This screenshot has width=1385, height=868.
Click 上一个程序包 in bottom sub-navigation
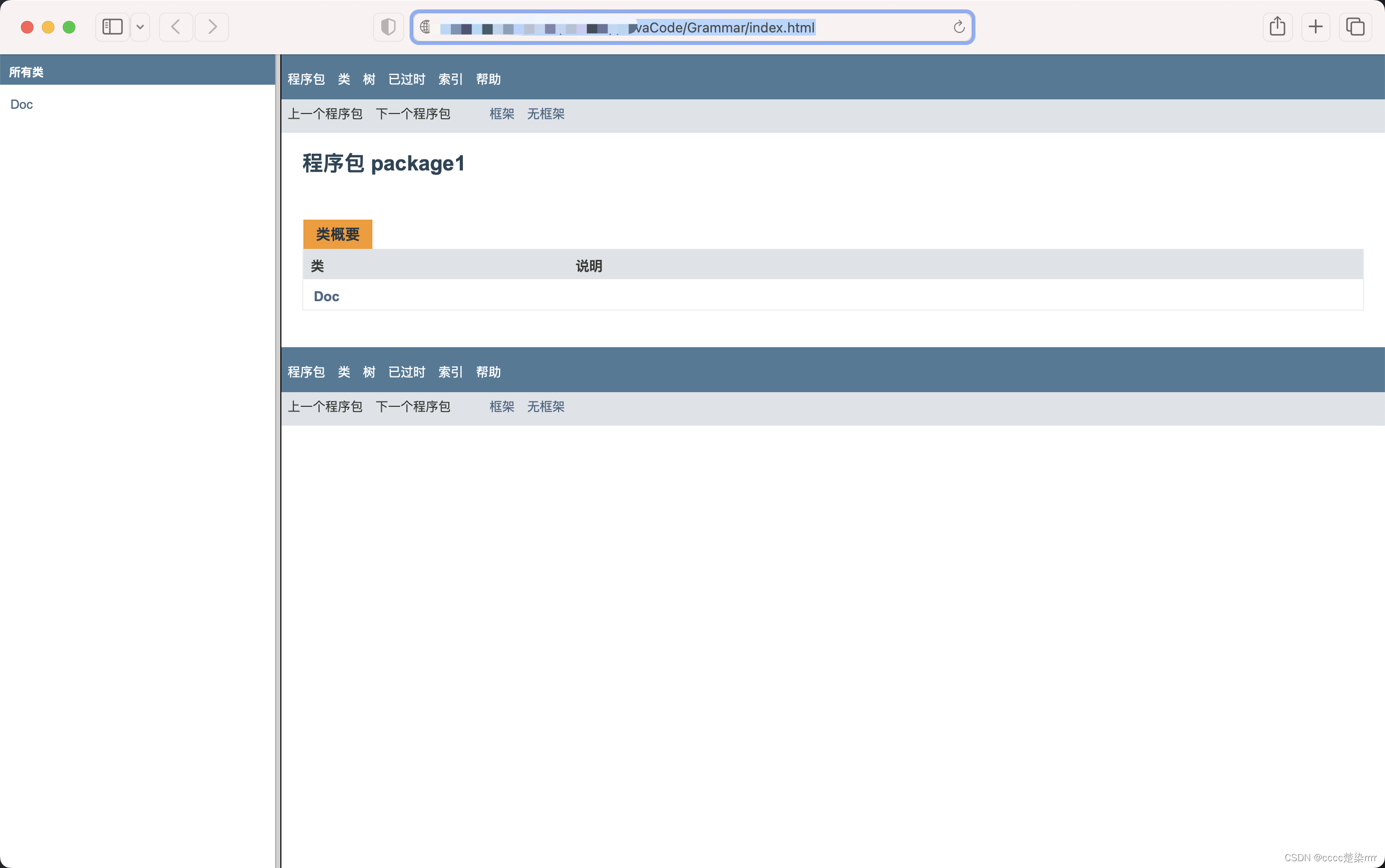point(325,406)
